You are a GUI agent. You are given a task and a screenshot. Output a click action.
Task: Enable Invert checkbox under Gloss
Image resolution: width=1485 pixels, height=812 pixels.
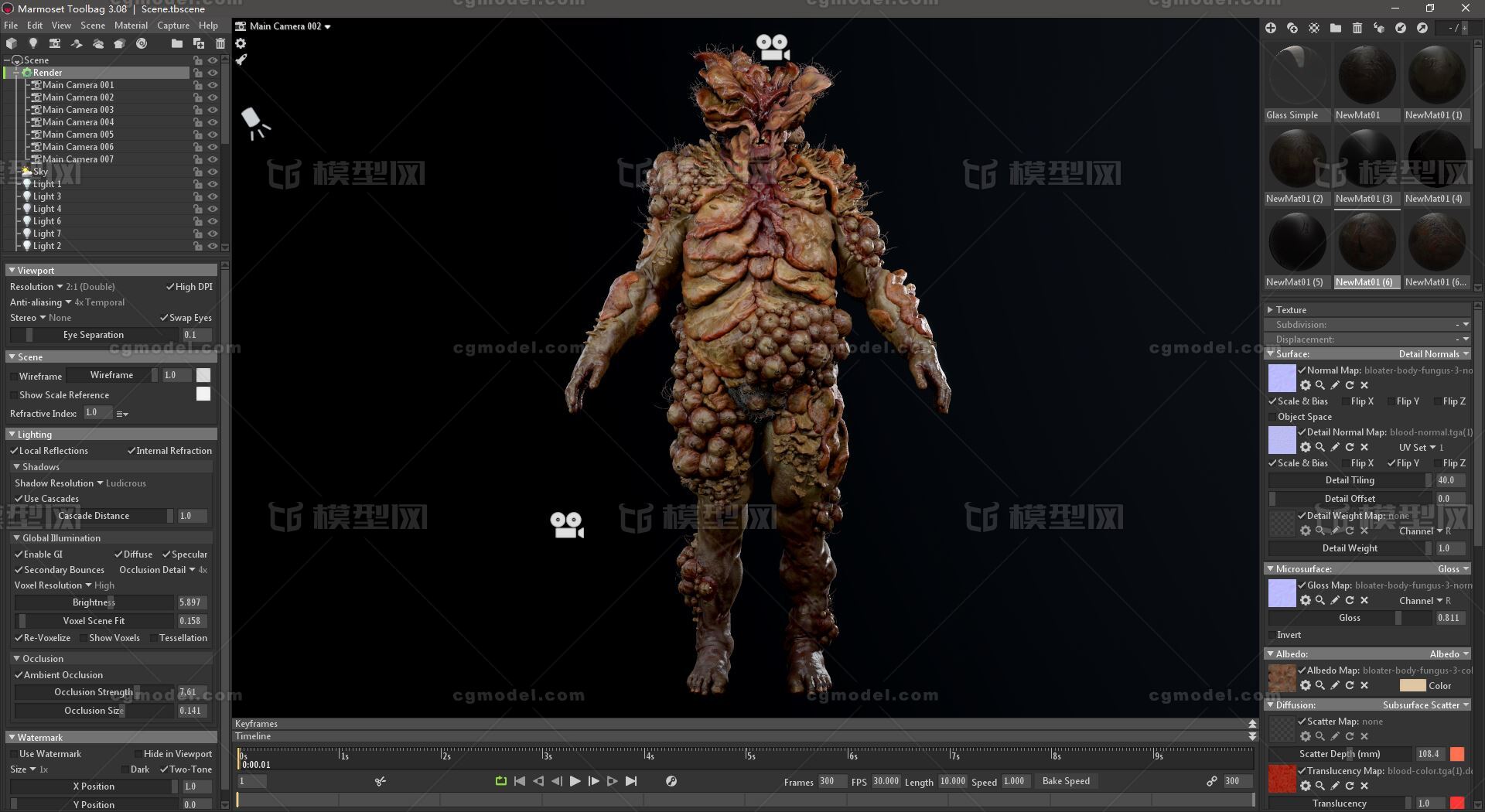tap(1272, 635)
